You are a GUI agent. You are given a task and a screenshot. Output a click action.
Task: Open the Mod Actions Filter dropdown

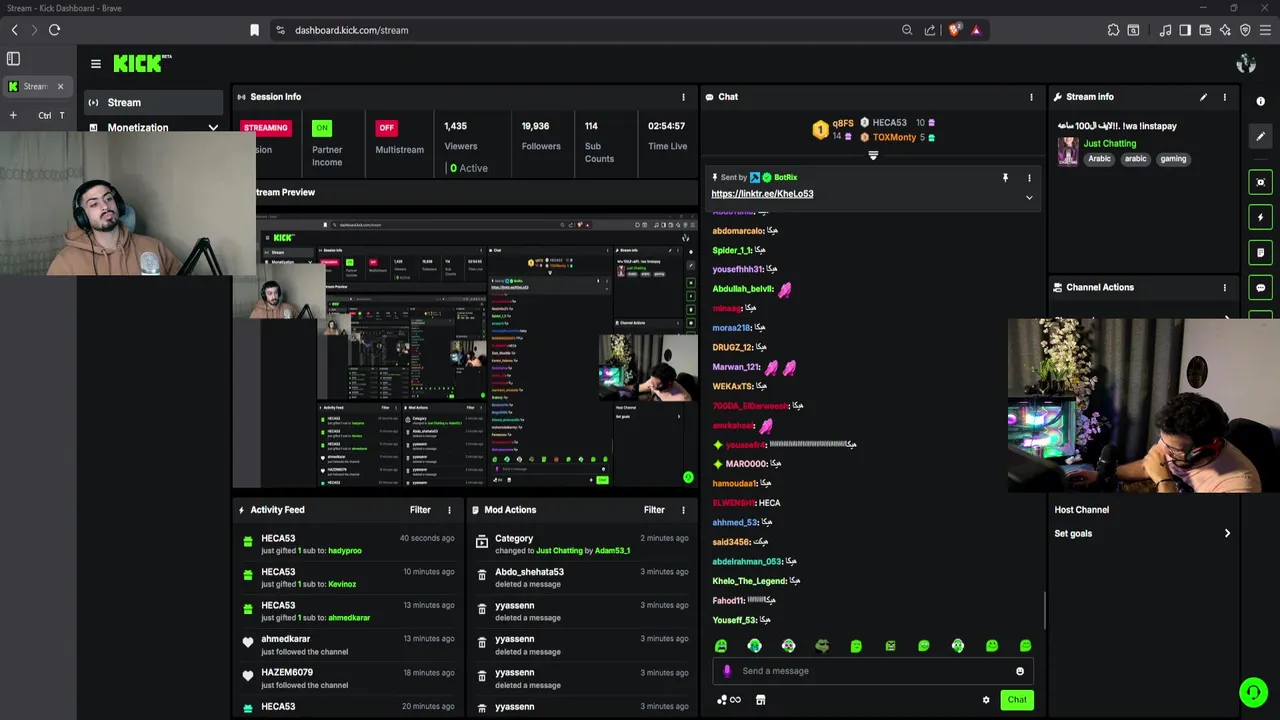(654, 510)
